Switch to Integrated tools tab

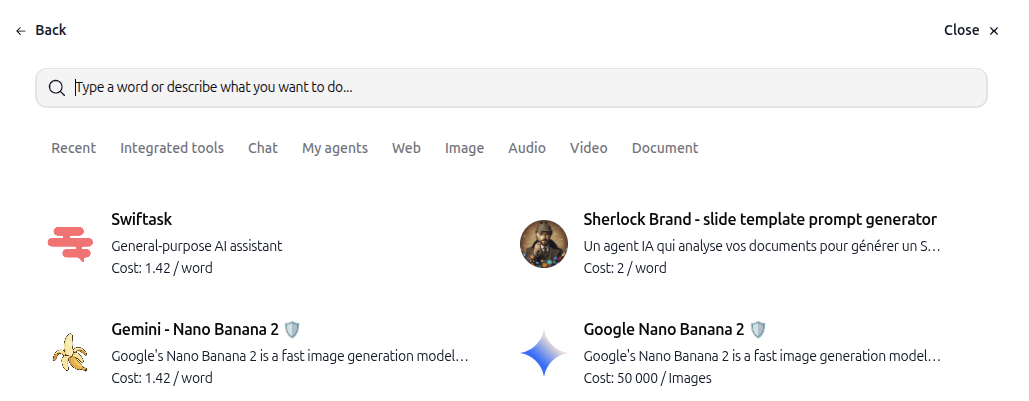(172, 148)
